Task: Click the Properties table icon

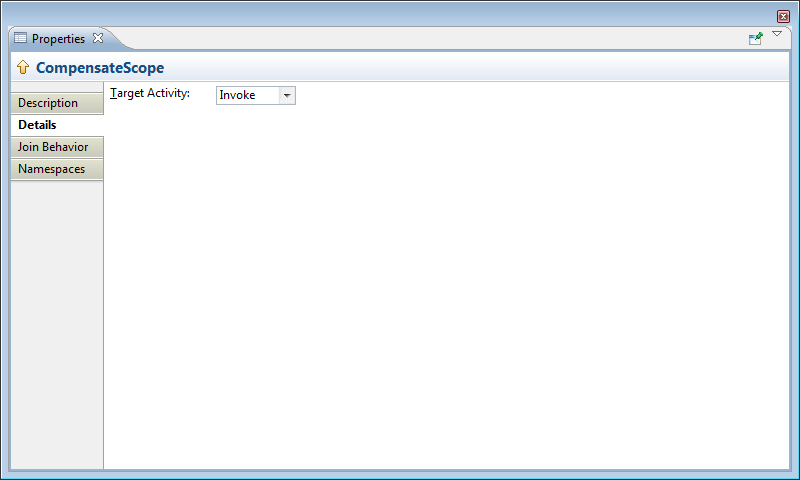Action: (20, 38)
